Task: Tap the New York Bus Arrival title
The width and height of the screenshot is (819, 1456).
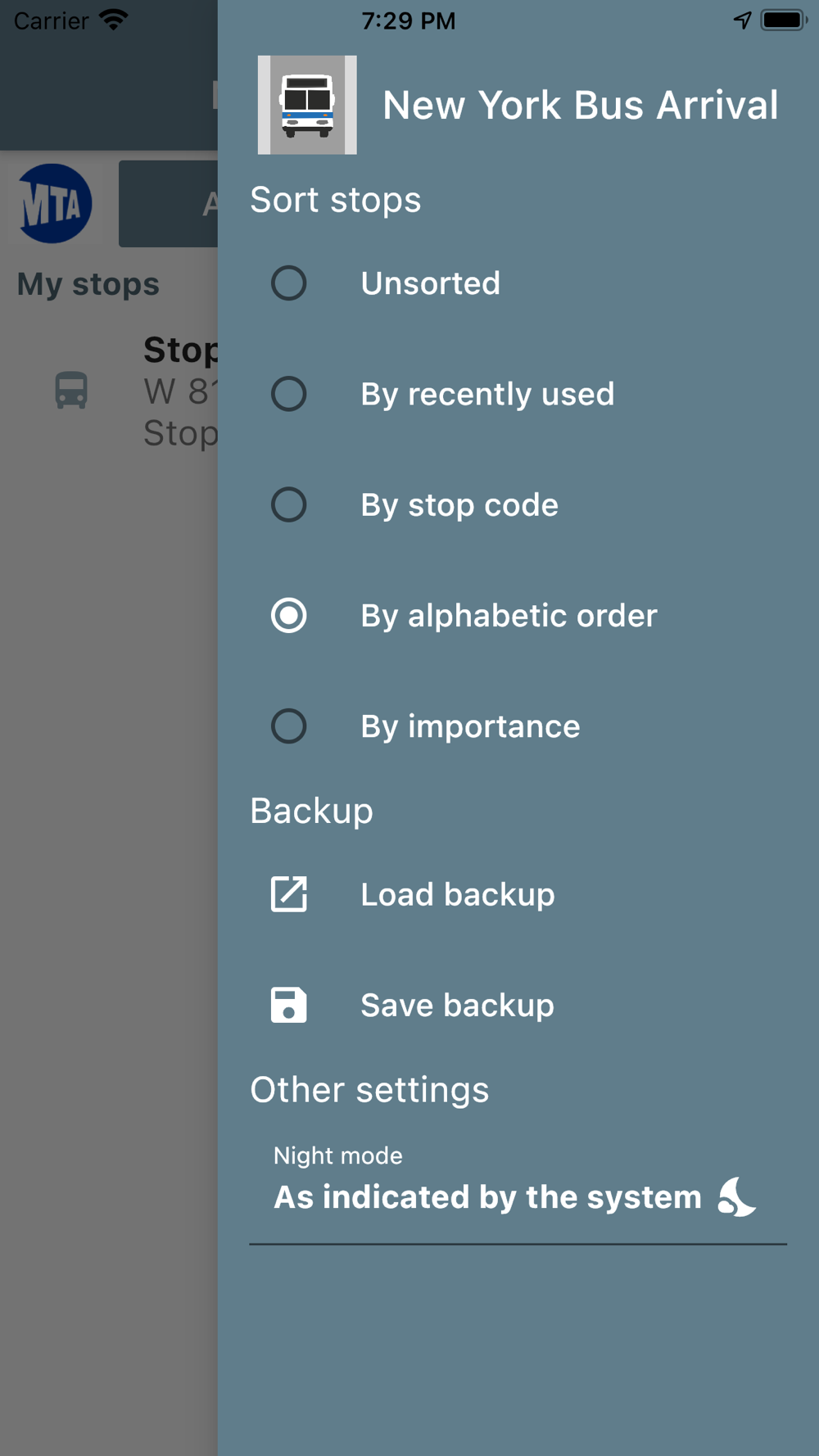Action: 580,106
